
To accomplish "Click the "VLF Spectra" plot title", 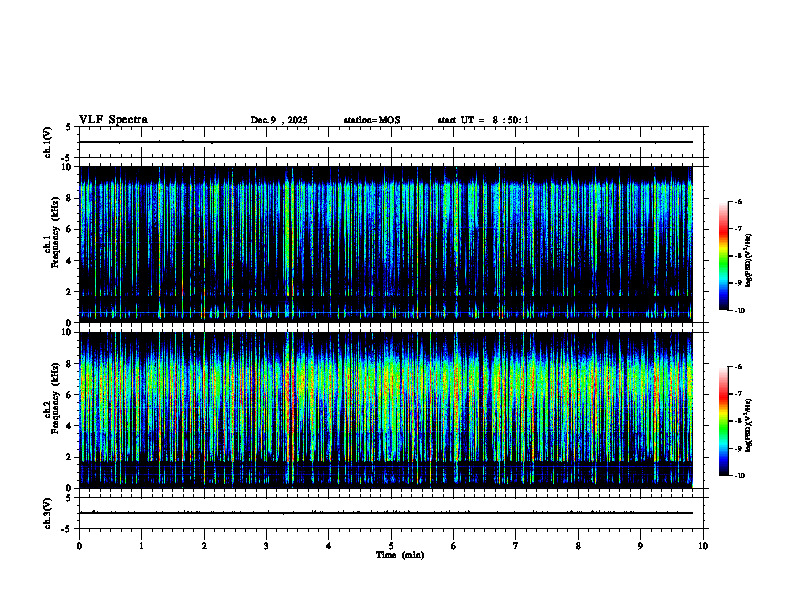I will point(113,120).
